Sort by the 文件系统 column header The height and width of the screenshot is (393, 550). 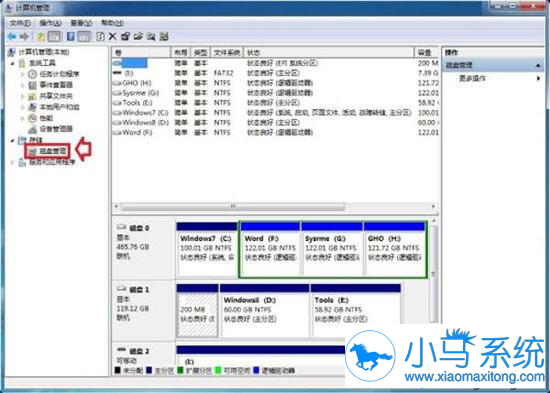pyautogui.click(x=227, y=53)
